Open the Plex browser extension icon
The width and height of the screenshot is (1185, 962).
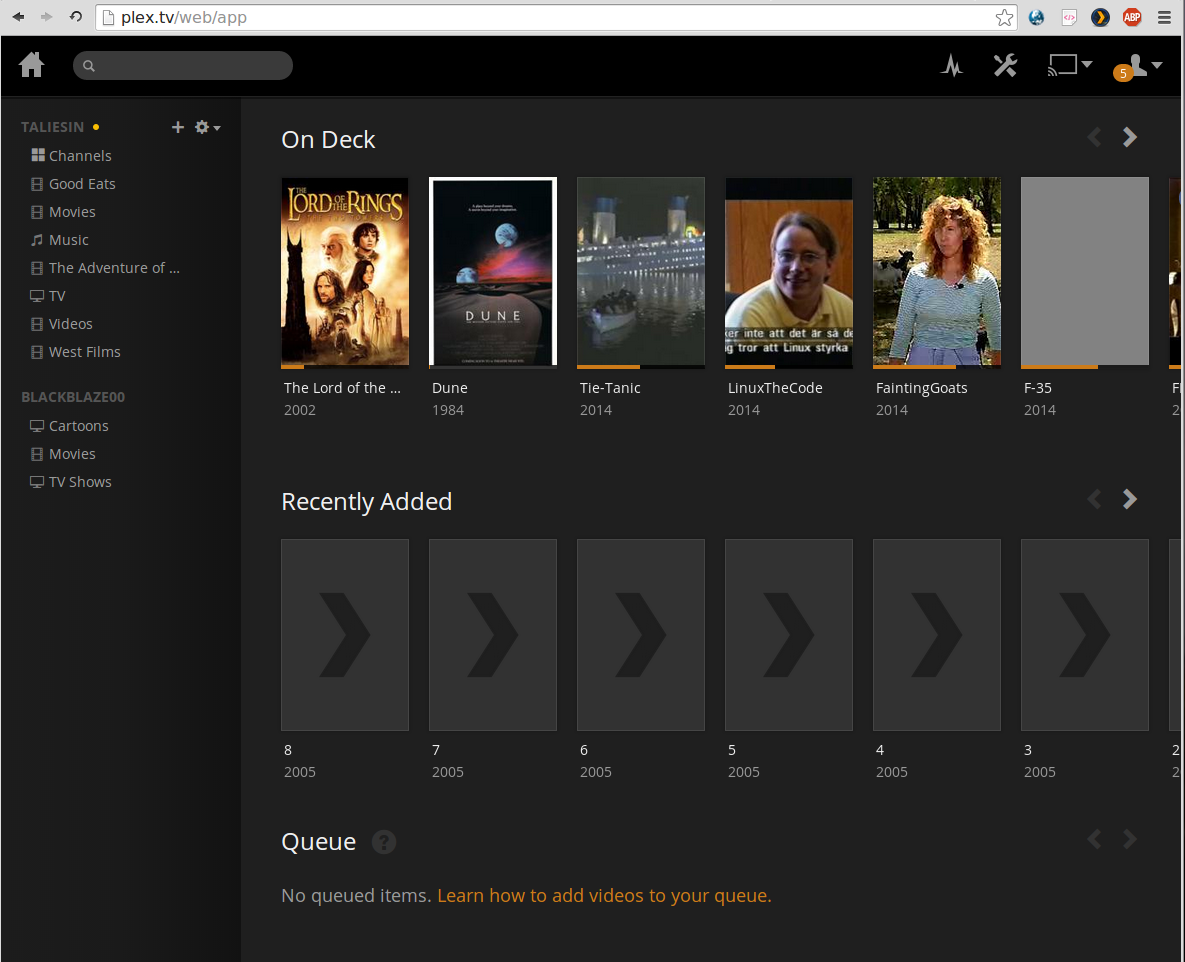1100,17
